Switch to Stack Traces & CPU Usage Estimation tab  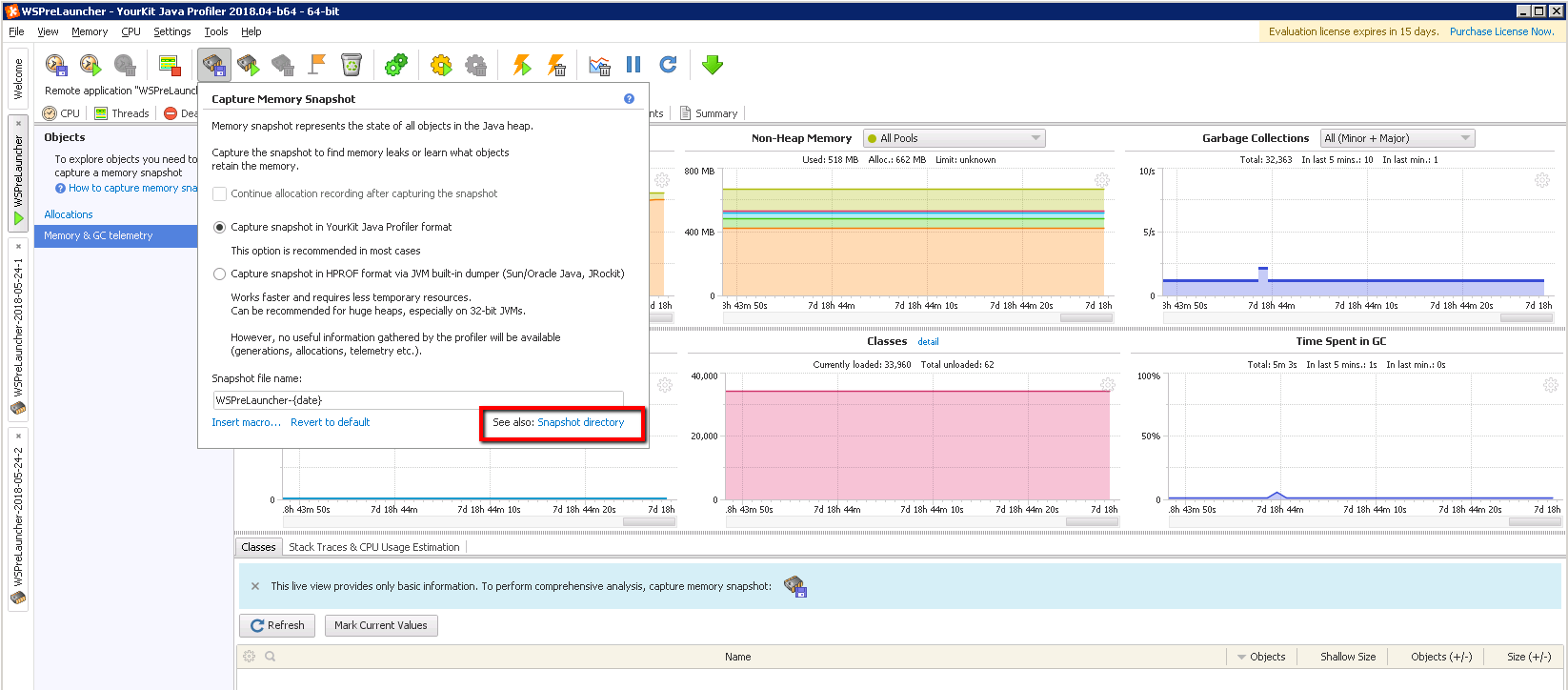coord(373,547)
